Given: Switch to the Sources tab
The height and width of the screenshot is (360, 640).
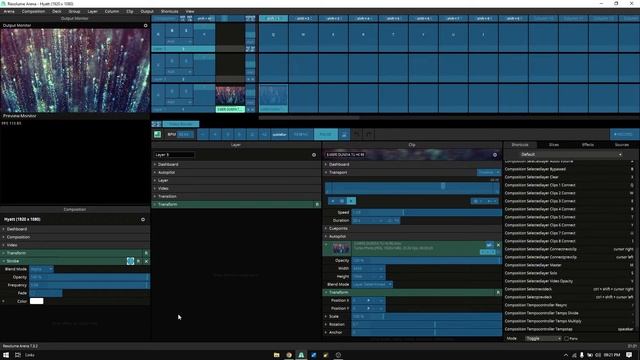Looking at the screenshot, I should (x=622, y=145).
